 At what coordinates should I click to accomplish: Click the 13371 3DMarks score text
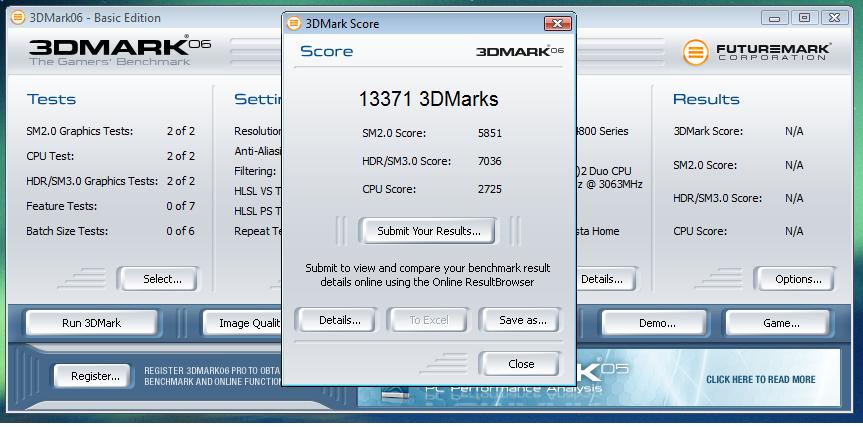[428, 99]
